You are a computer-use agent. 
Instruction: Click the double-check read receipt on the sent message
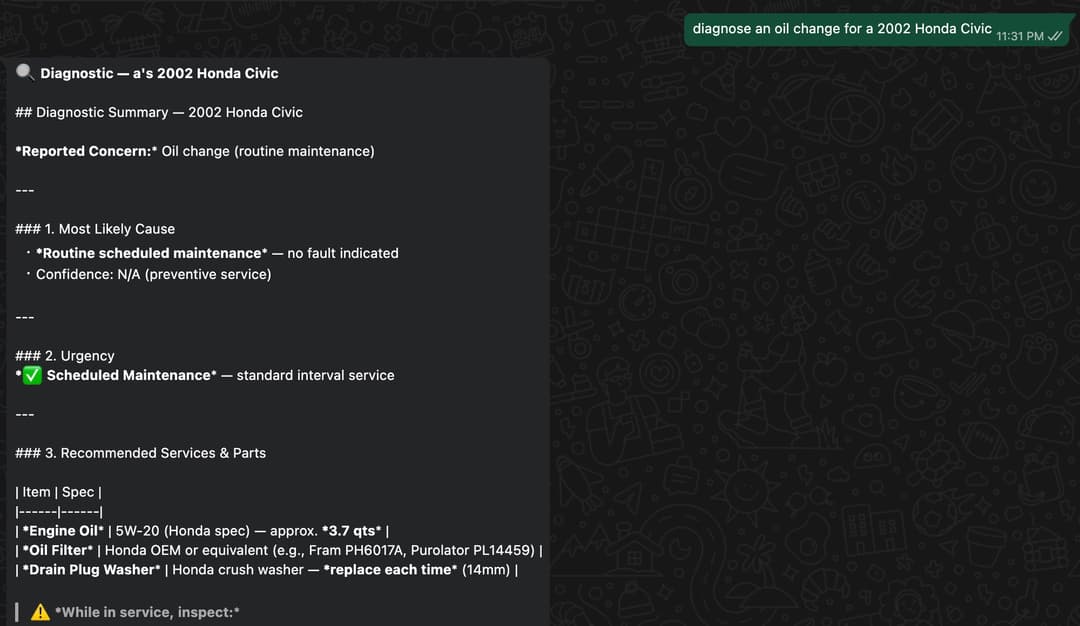pos(1053,34)
